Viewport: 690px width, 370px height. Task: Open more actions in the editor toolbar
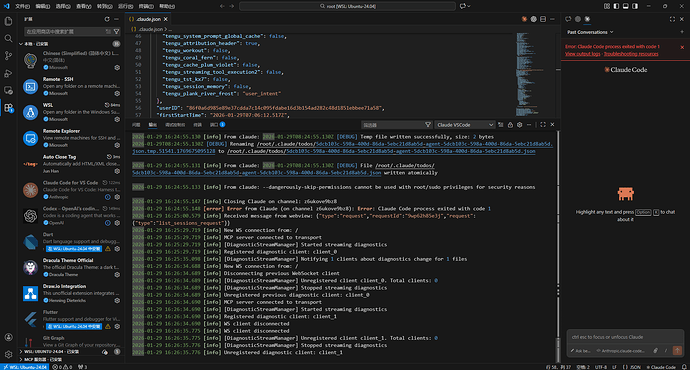click(x=553, y=19)
